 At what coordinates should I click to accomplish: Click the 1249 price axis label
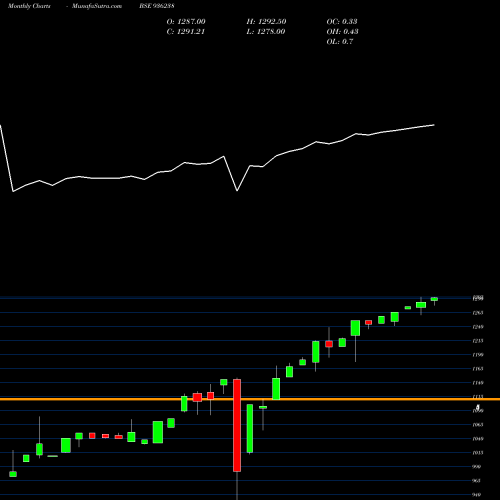coord(478,327)
